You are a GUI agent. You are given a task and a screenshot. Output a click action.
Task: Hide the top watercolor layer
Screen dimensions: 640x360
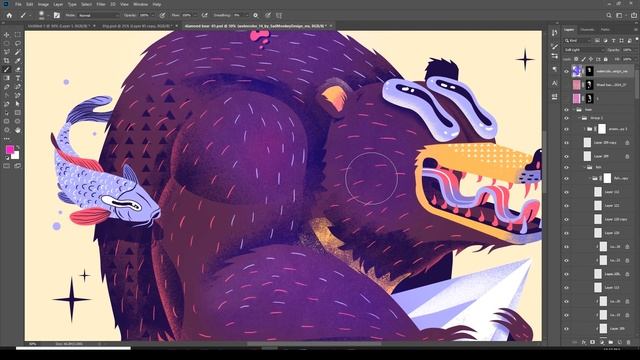pos(566,71)
